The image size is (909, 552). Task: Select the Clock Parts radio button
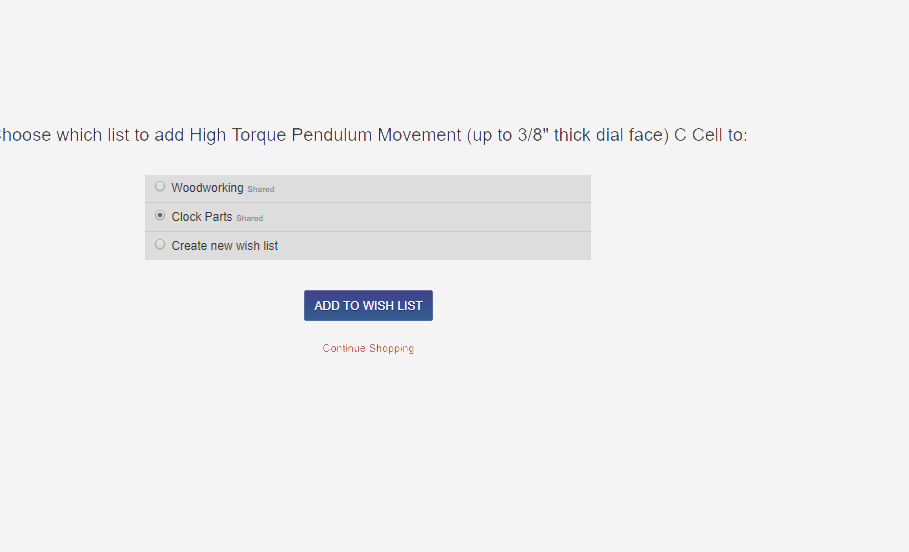click(x=160, y=216)
